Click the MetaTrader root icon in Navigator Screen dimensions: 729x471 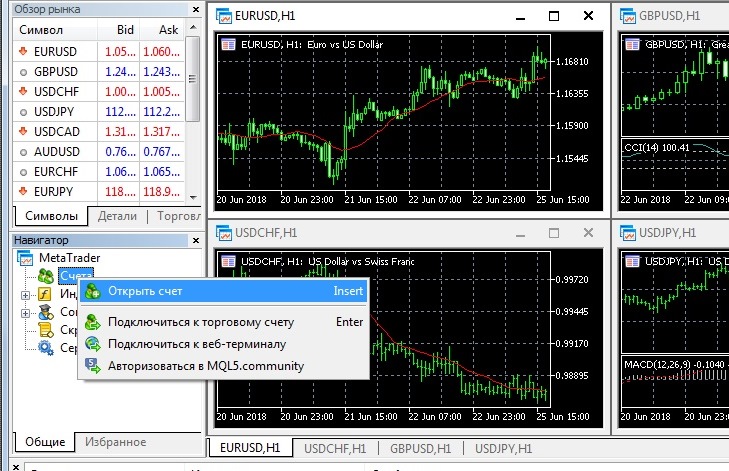pos(25,258)
